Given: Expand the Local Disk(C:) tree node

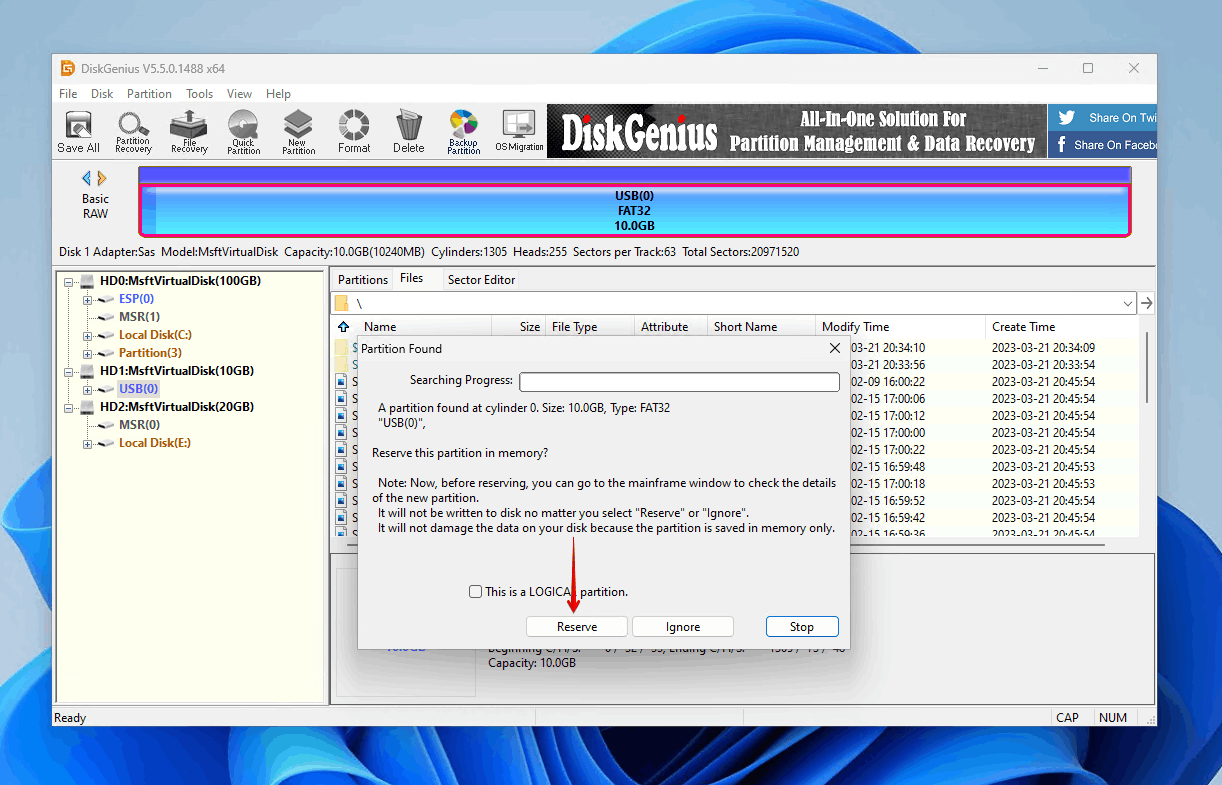Looking at the screenshot, I should point(87,336).
